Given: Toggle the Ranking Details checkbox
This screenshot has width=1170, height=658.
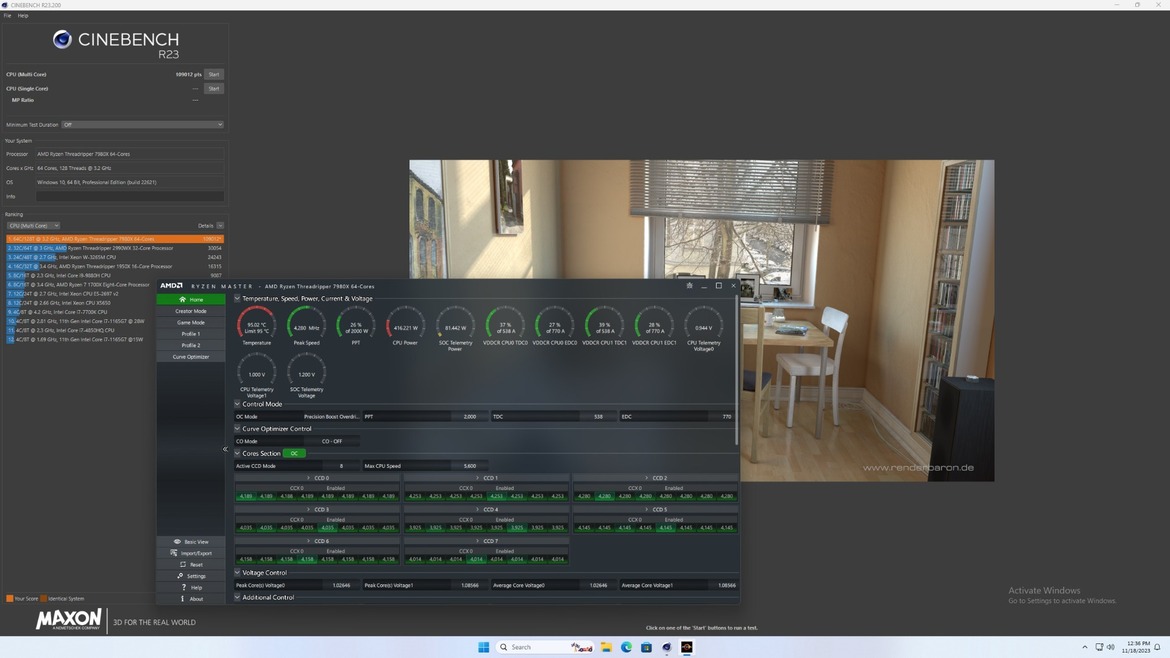Looking at the screenshot, I should click(220, 226).
